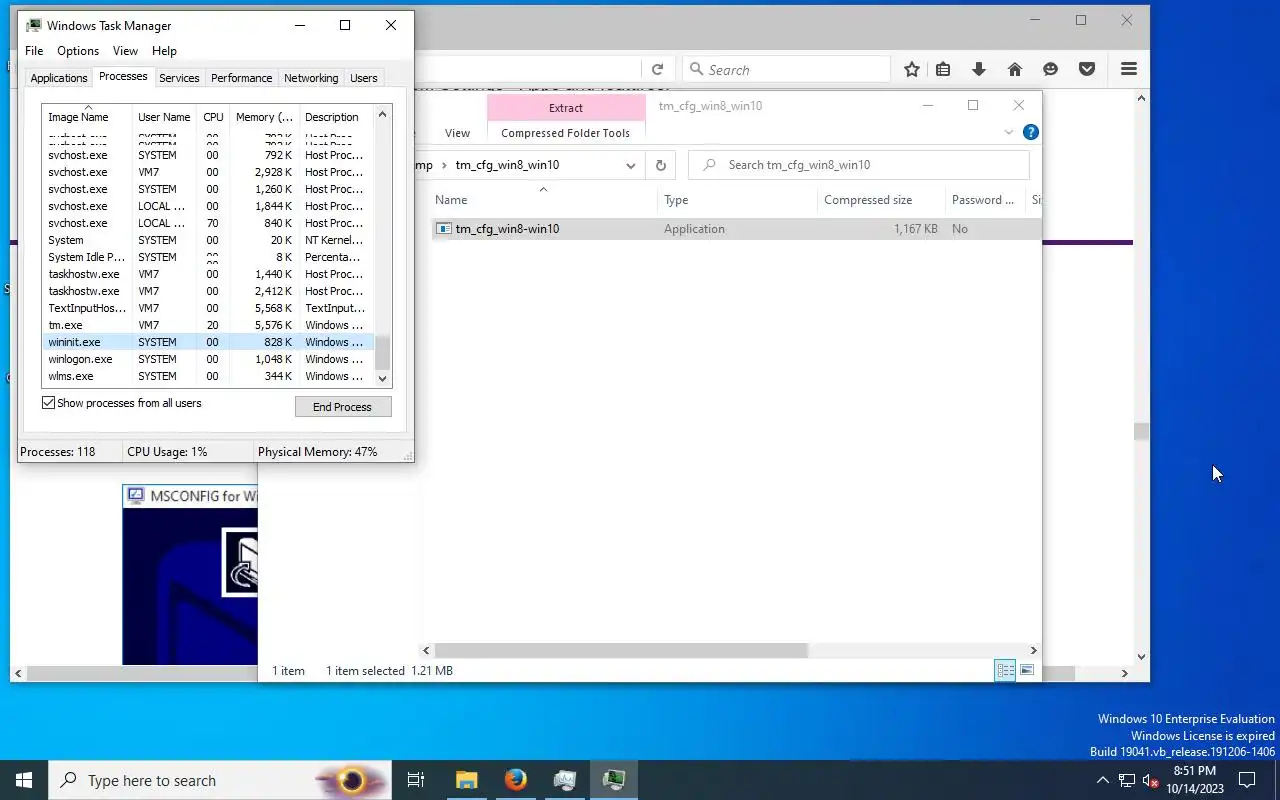The image size is (1280, 800).
Task: Open Windows Start menu
Action: (x=24, y=780)
